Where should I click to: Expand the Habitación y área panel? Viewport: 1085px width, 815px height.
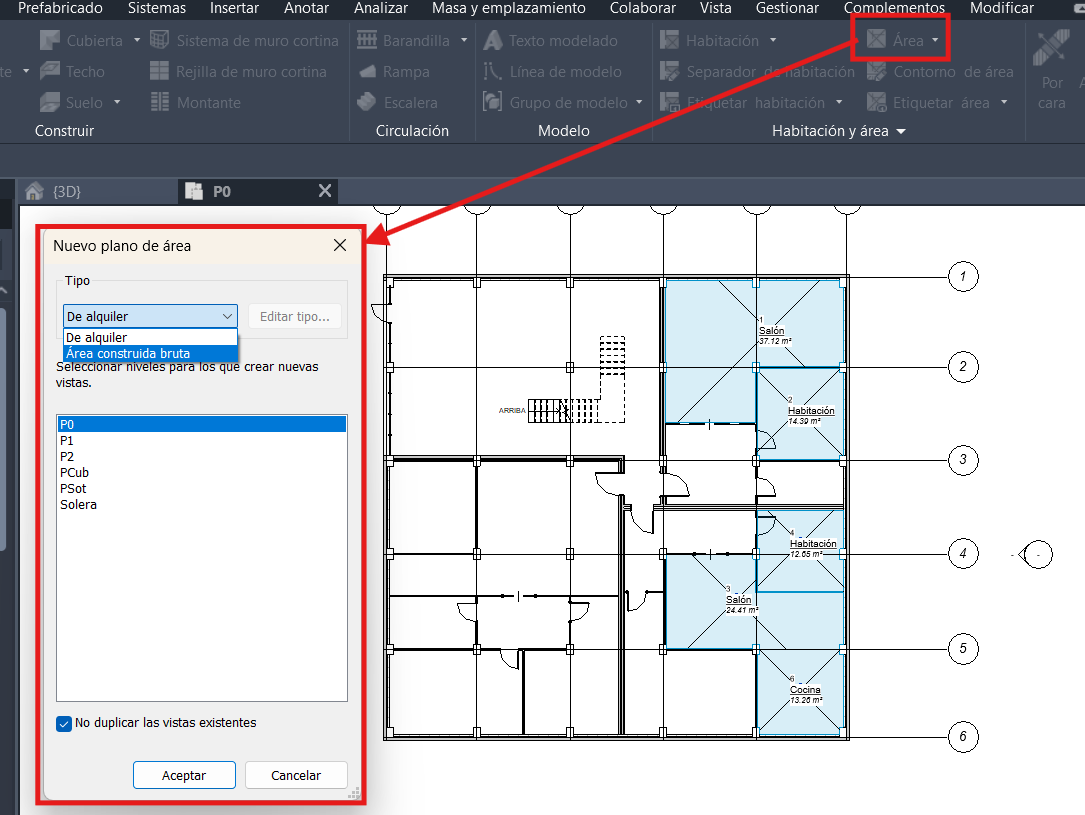[x=901, y=132]
